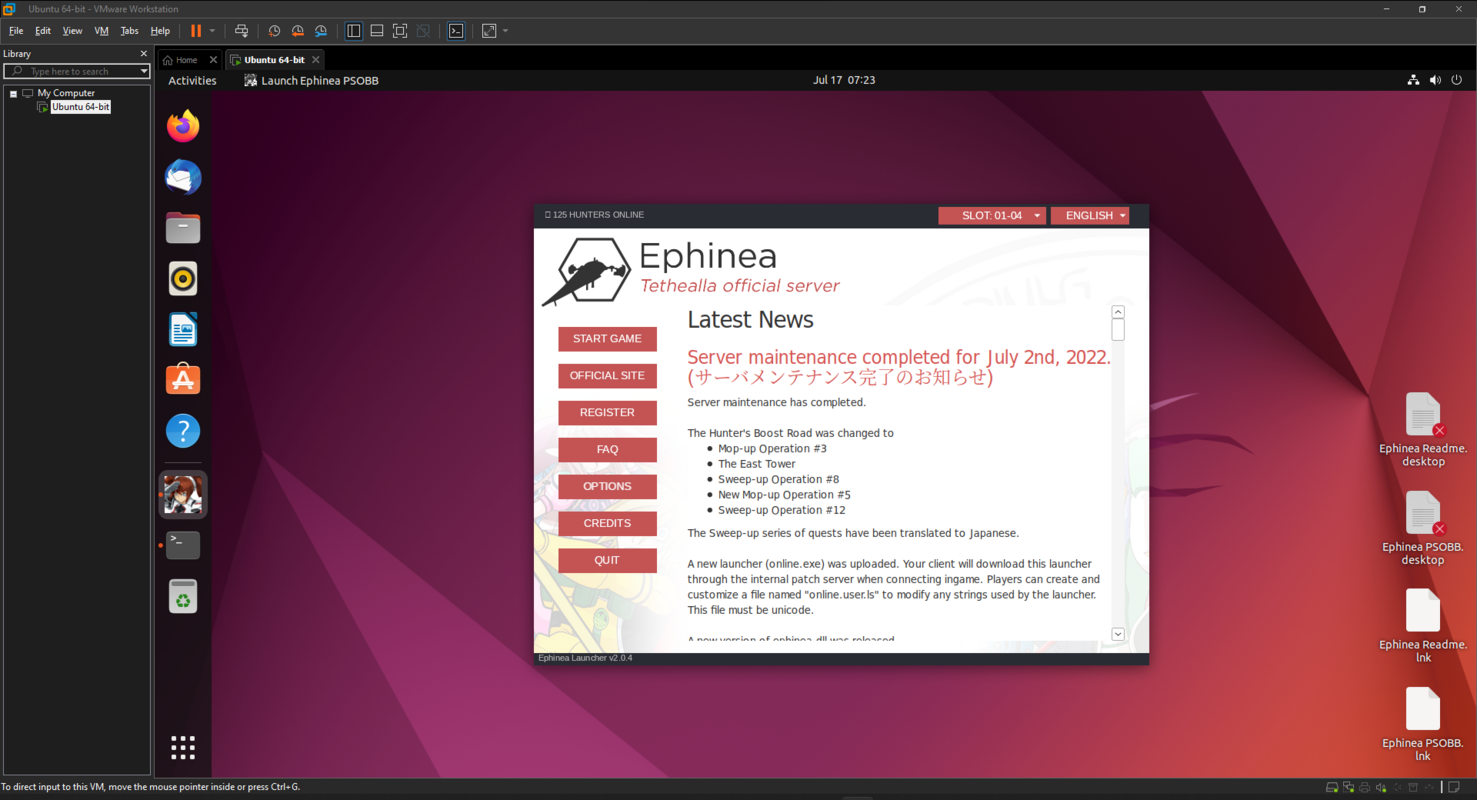Launch Thunderbird mail from the dock
This screenshot has width=1477, height=800.
coord(183,177)
